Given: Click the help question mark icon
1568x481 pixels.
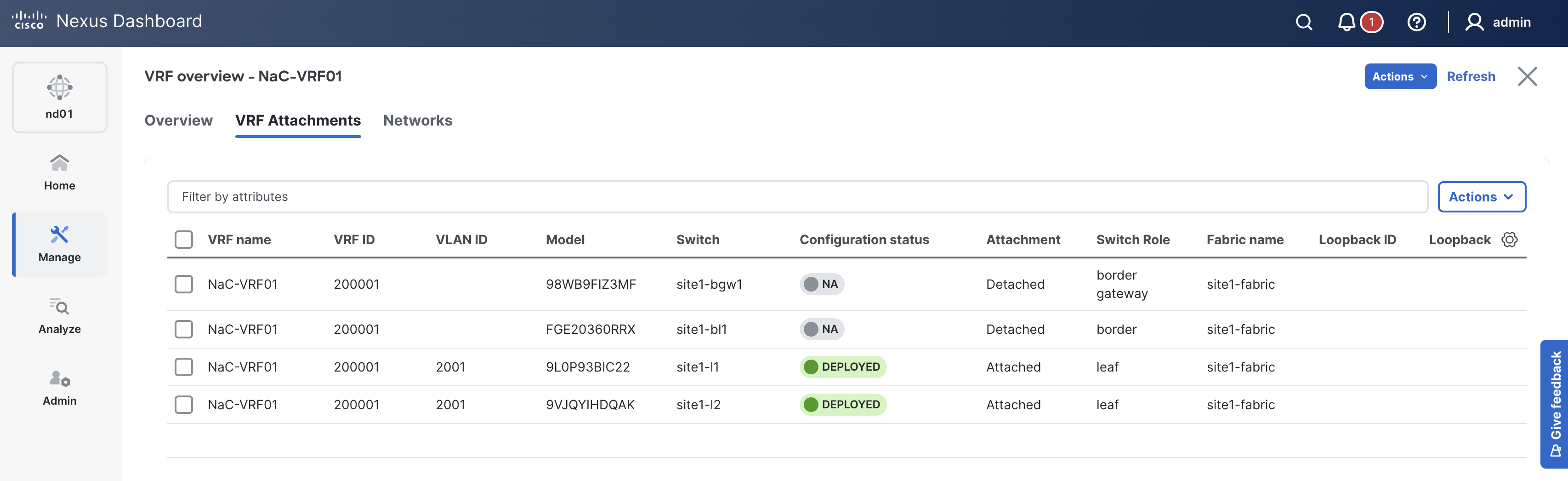Looking at the screenshot, I should [1416, 23].
